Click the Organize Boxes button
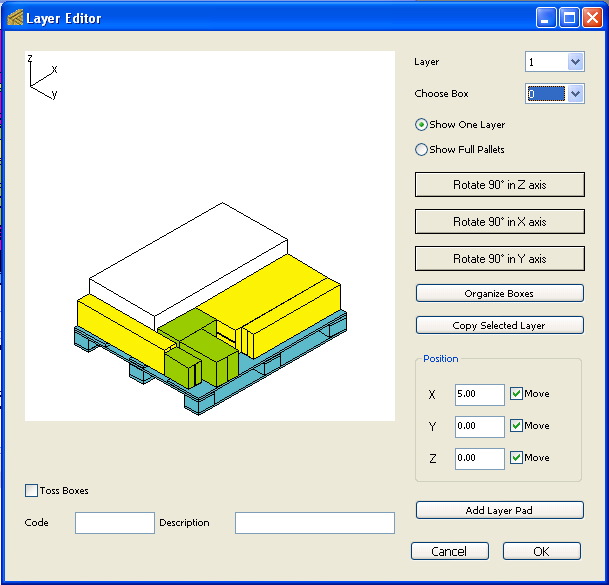This screenshot has height=585, width=609. click(499, 293)
